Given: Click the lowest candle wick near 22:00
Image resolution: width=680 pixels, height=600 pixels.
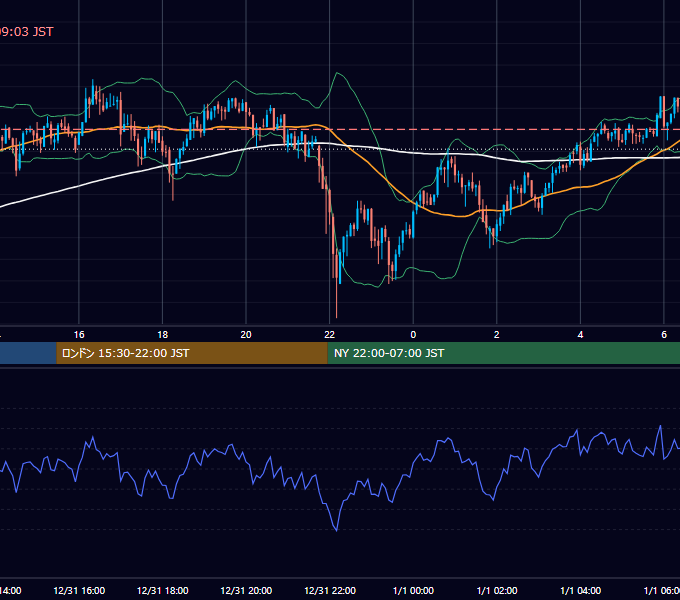Looking at the screenshot, I should [x=337, y=299].
